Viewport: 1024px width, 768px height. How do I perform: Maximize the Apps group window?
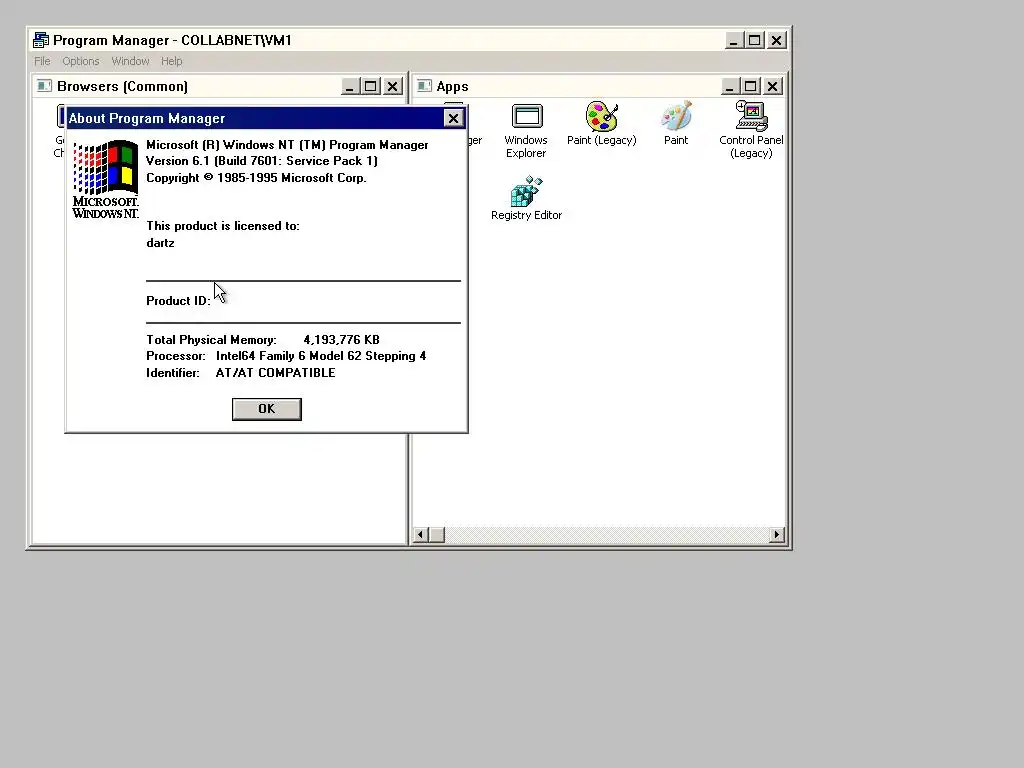click(750, 86)
